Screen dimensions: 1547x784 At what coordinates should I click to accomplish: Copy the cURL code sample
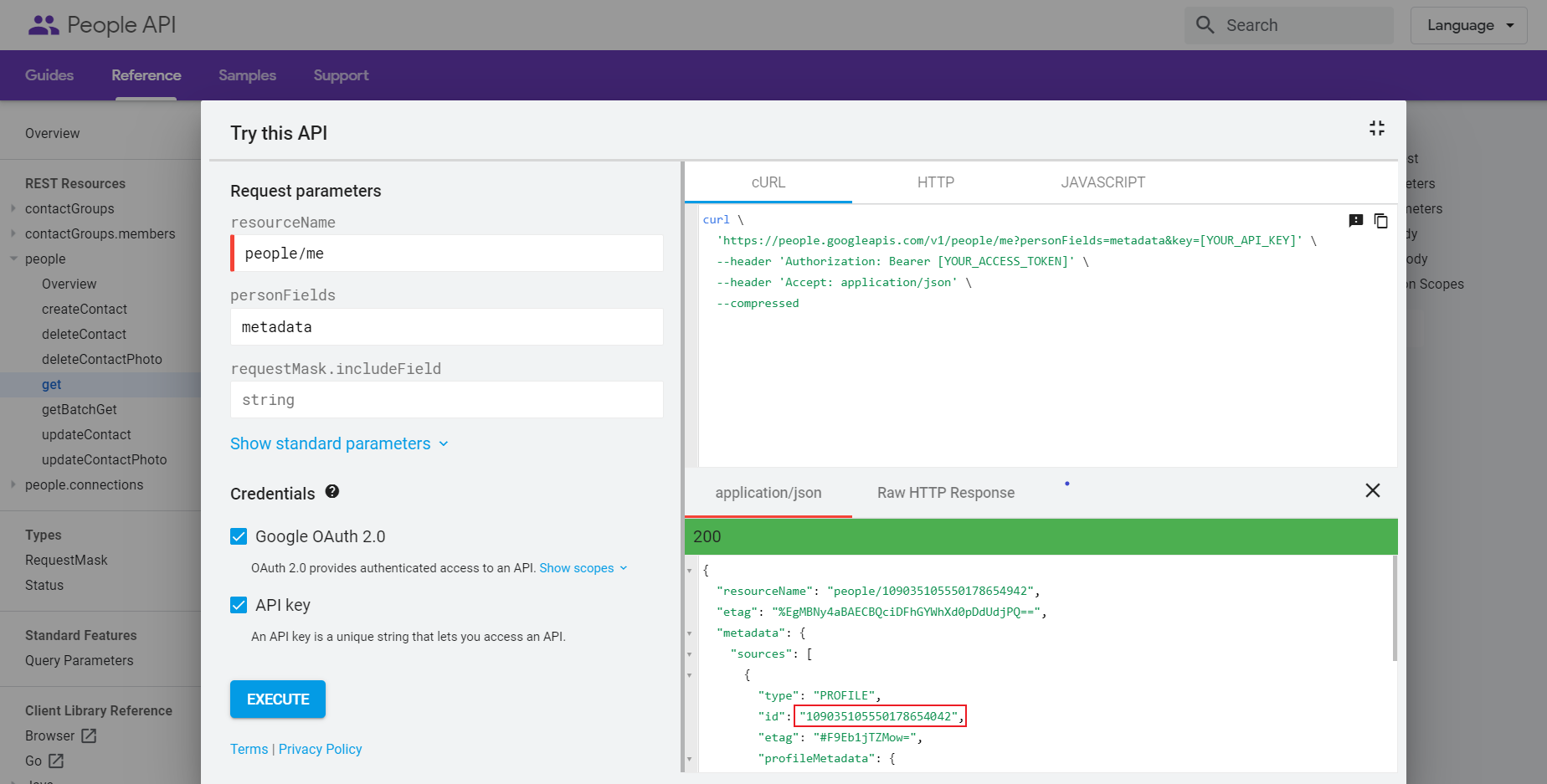pyautogui.click(x=1381, y=221)
